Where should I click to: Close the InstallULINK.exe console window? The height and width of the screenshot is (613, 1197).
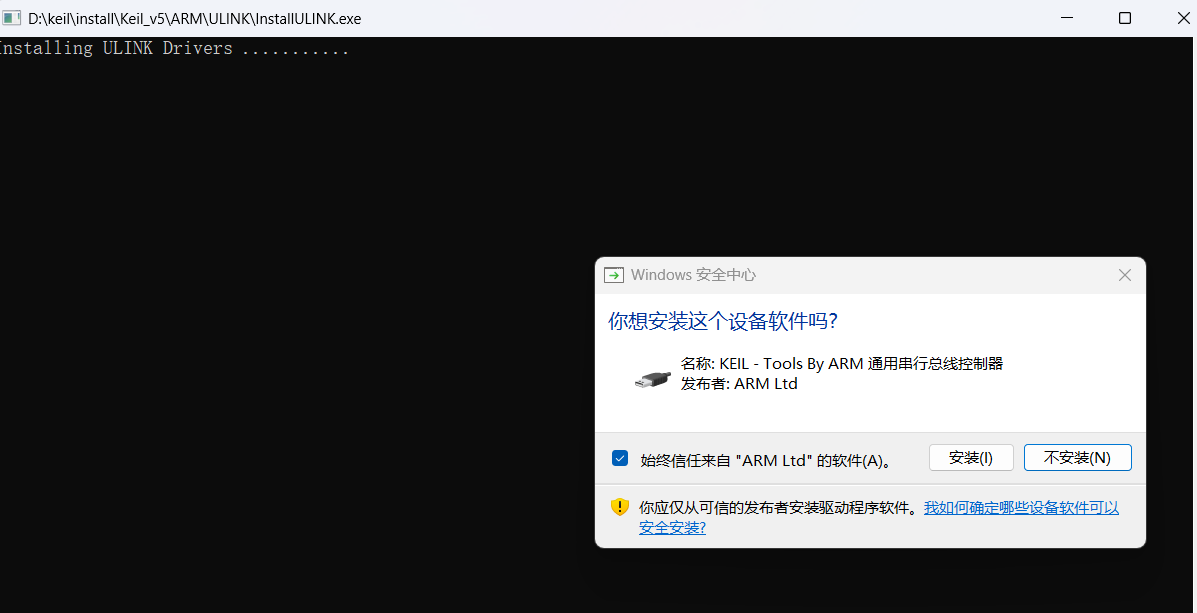[1182, 18]
